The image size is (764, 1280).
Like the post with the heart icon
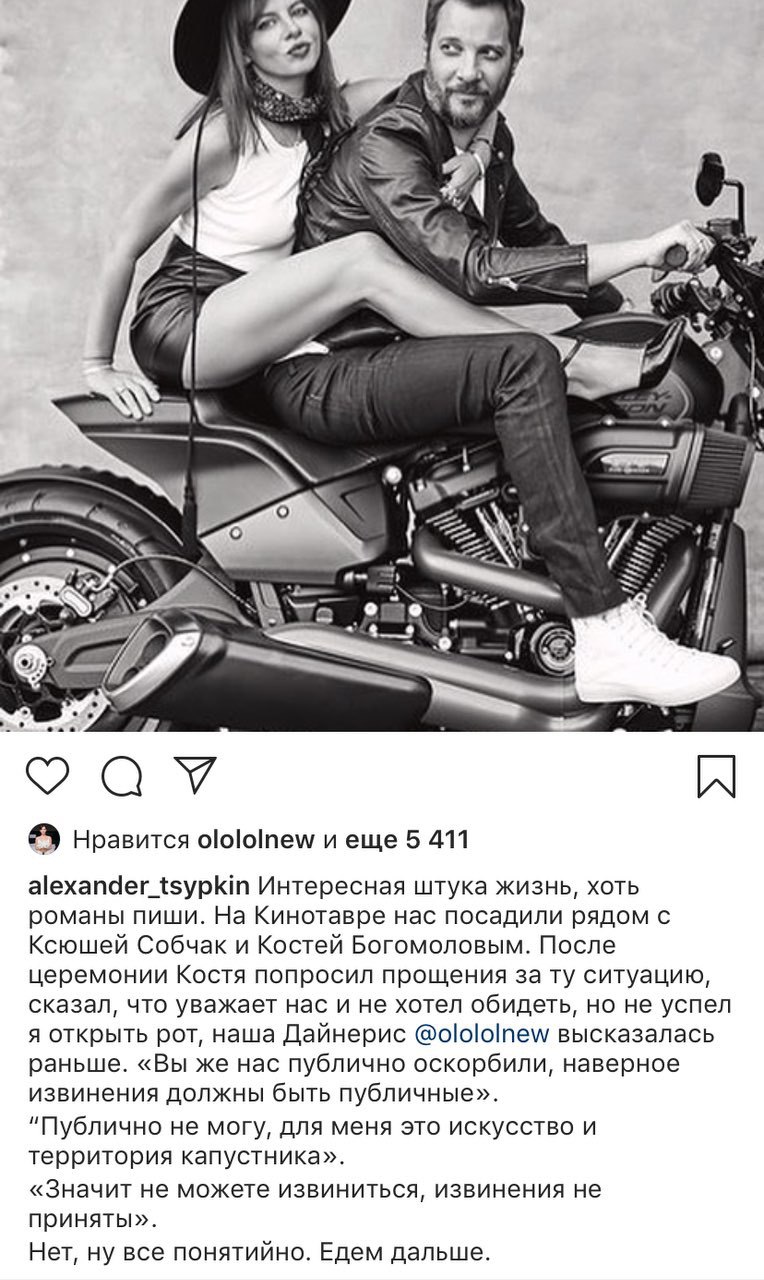pos(48,776)
